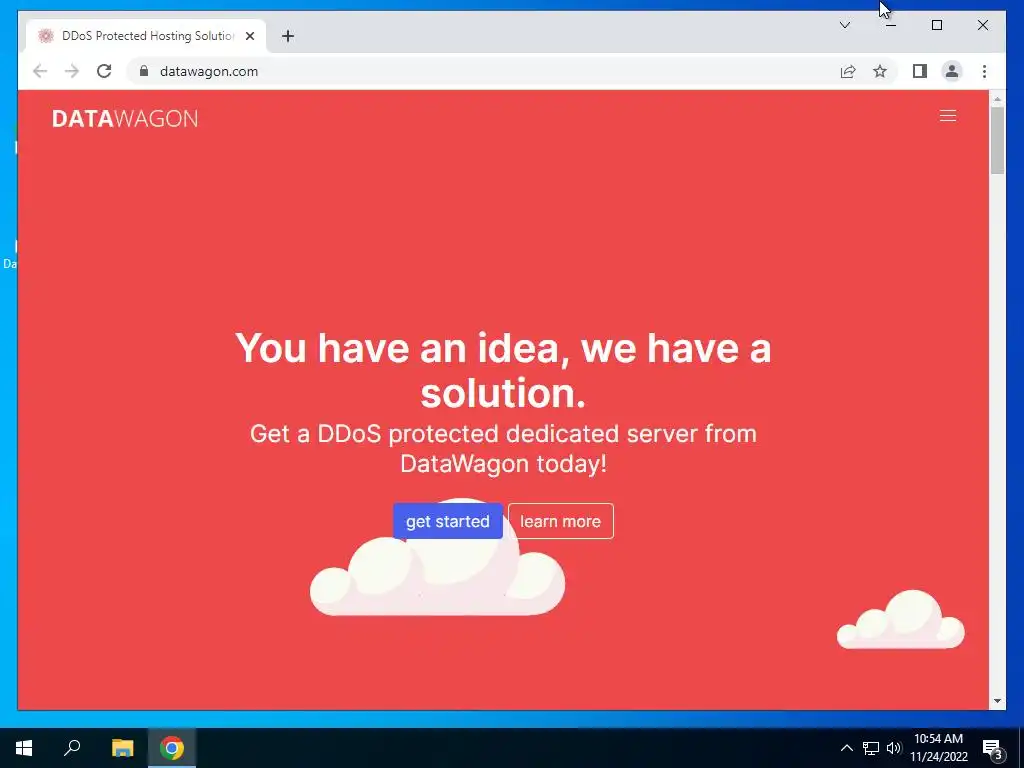Viewport: 1024px width, 768px height.
Task: Open the notifications action center
Action: pos(992,748)
